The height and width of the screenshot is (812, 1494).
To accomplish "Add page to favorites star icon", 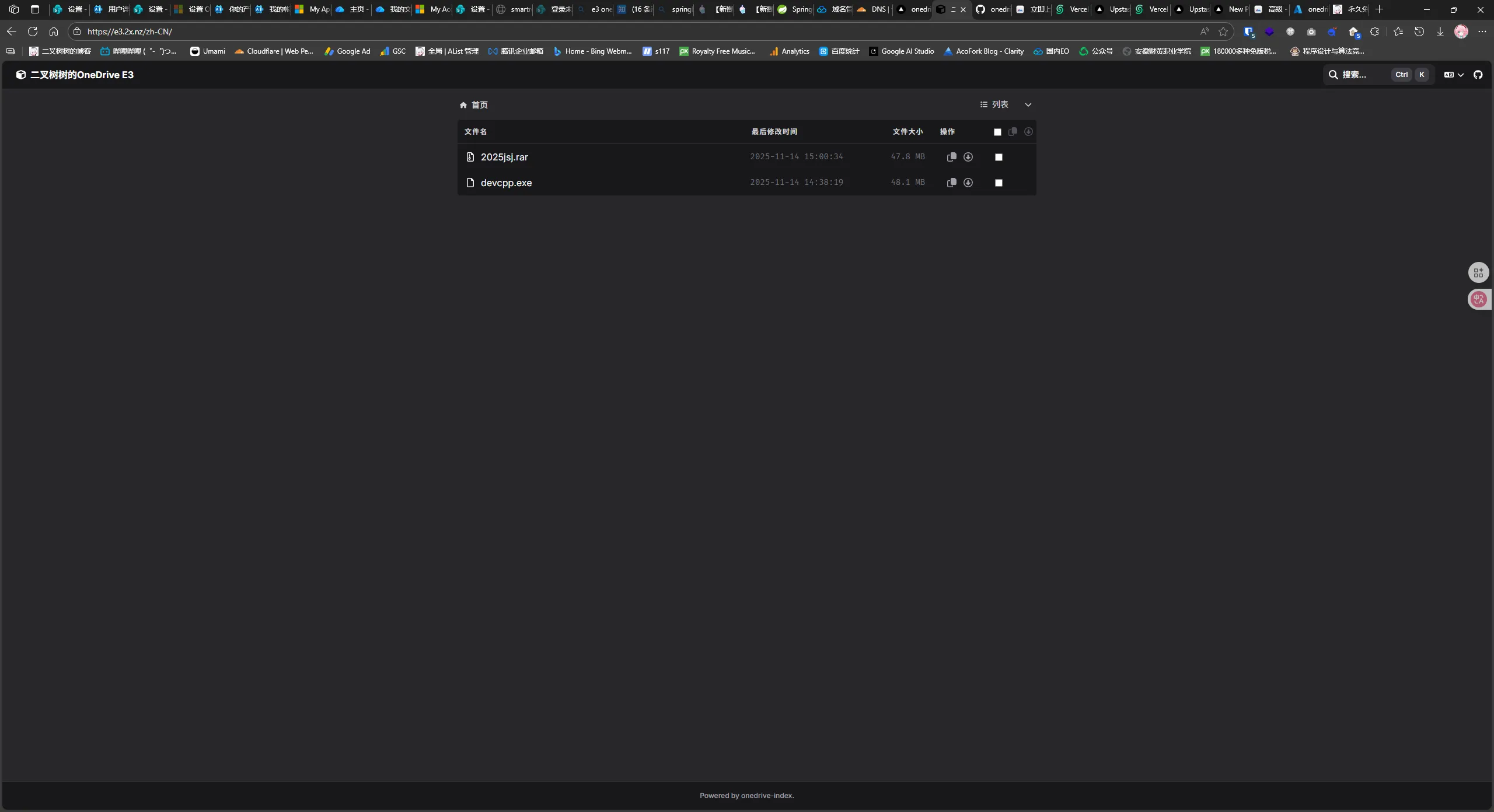I will pyautogui.click(x=1223, y=32).
